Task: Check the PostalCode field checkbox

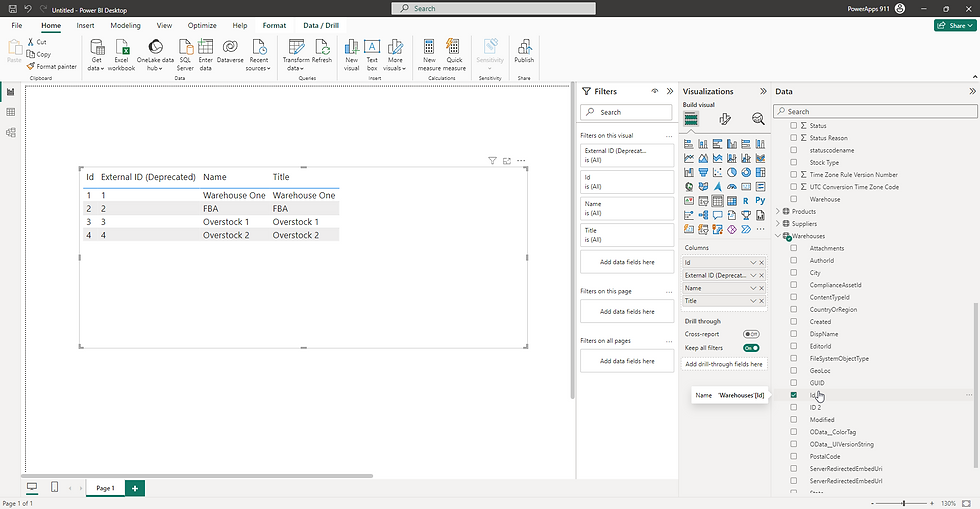Action: (794, 456)
